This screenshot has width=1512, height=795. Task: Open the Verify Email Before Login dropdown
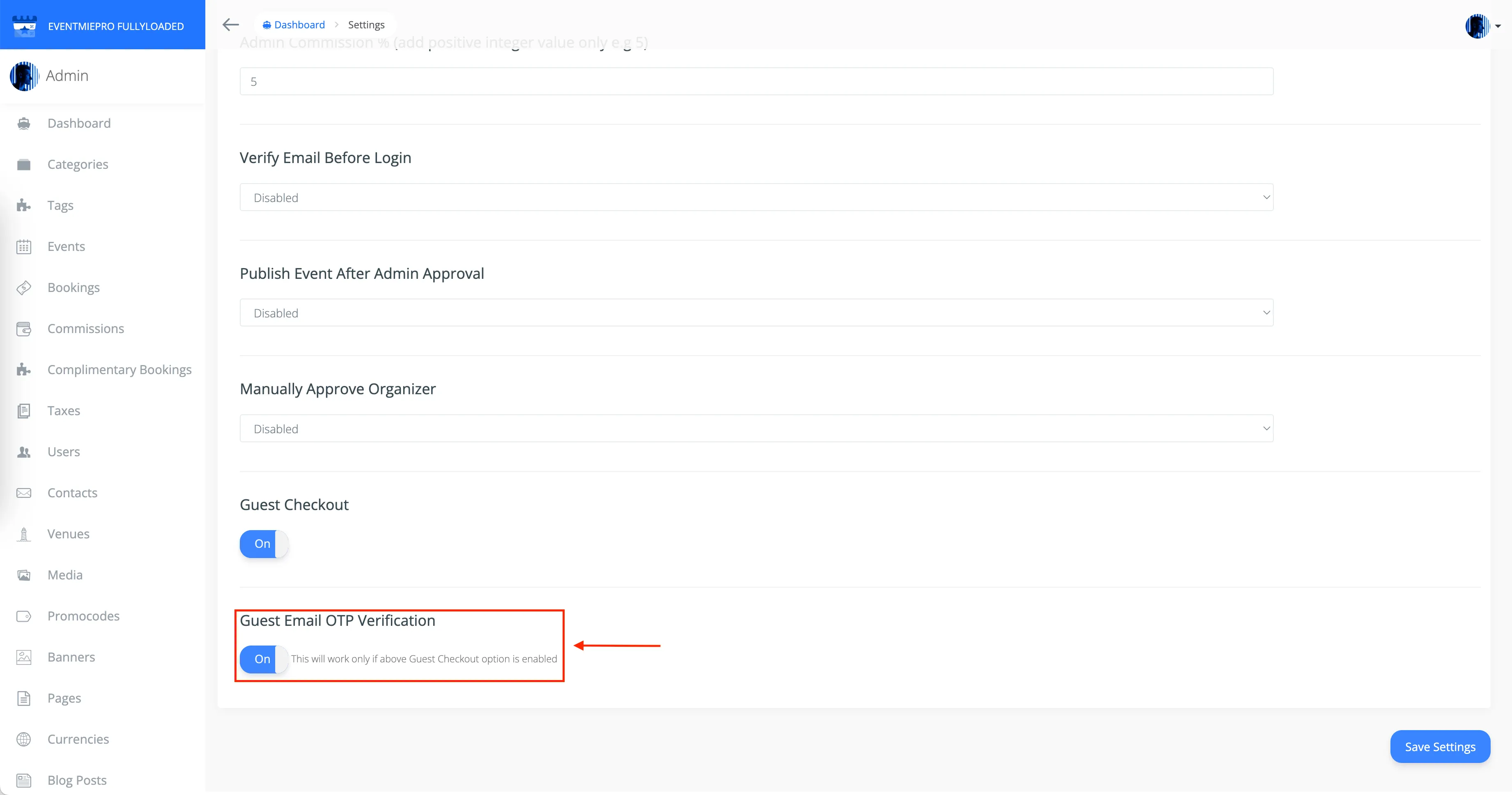756,198
